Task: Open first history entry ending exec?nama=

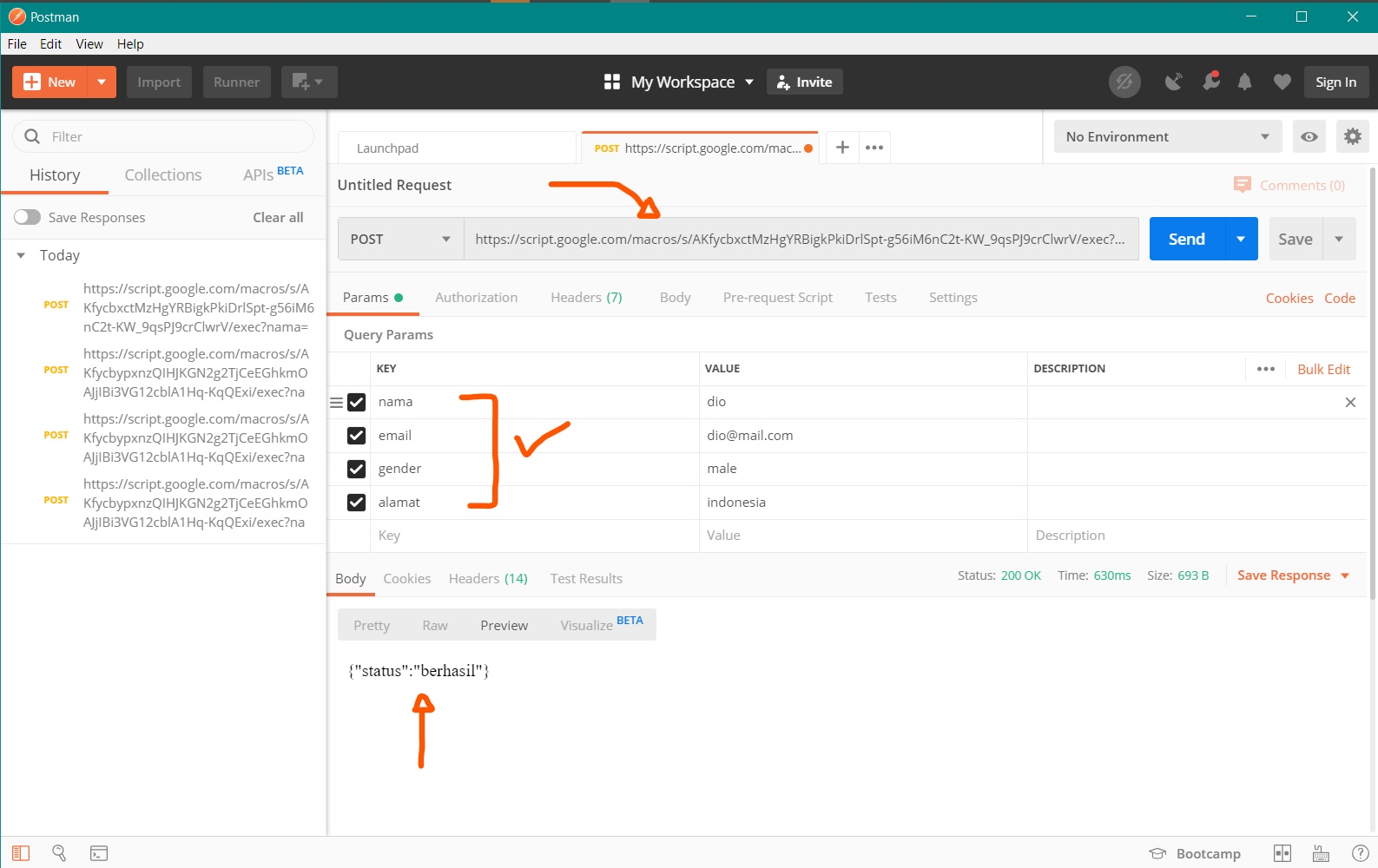Action: pyautogui.click(x=198, y=307)
